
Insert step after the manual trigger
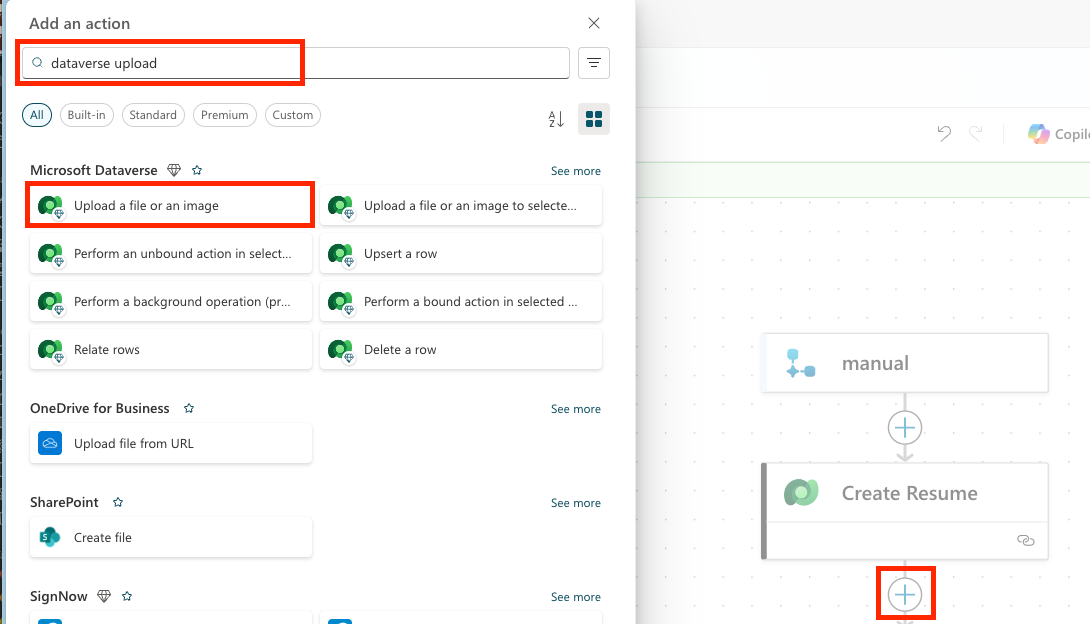tap(905, 428)
